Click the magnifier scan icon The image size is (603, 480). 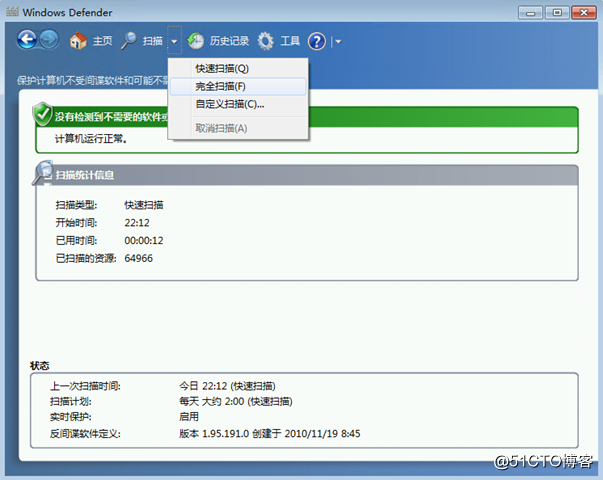pos(129,40)
